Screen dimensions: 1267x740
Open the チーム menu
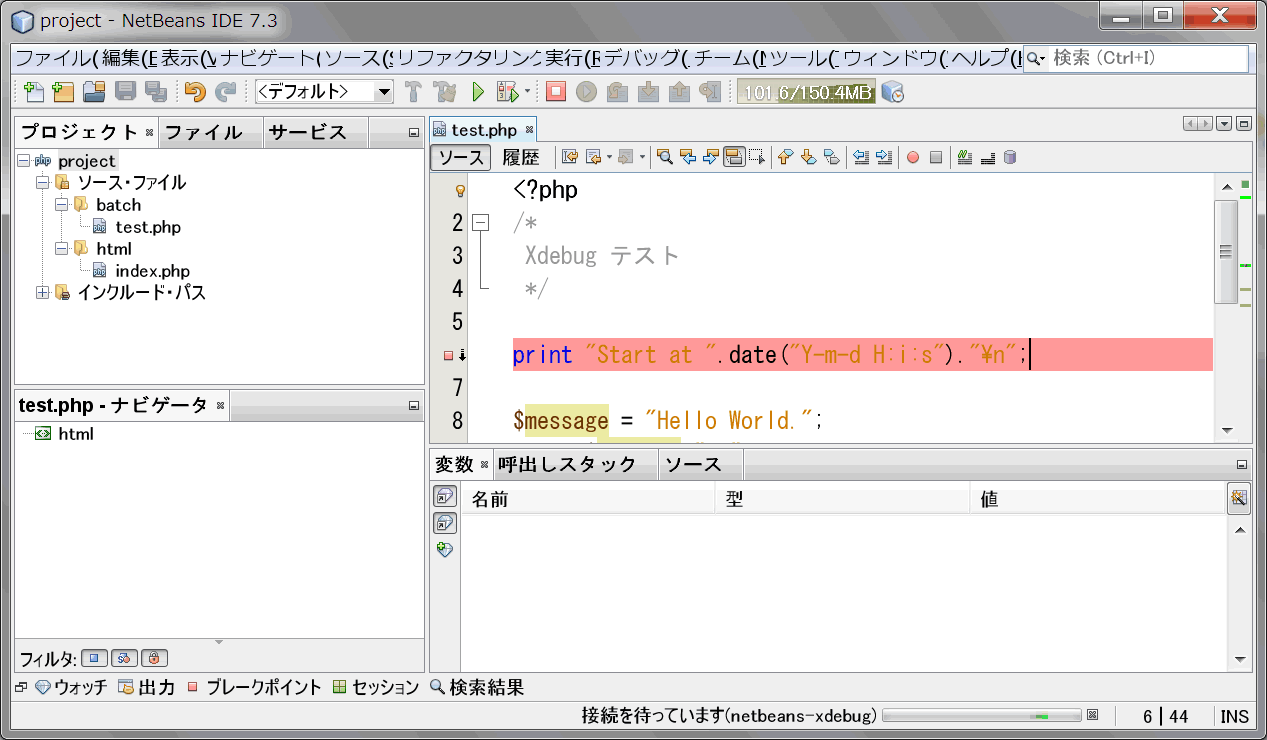pos(729,59)
